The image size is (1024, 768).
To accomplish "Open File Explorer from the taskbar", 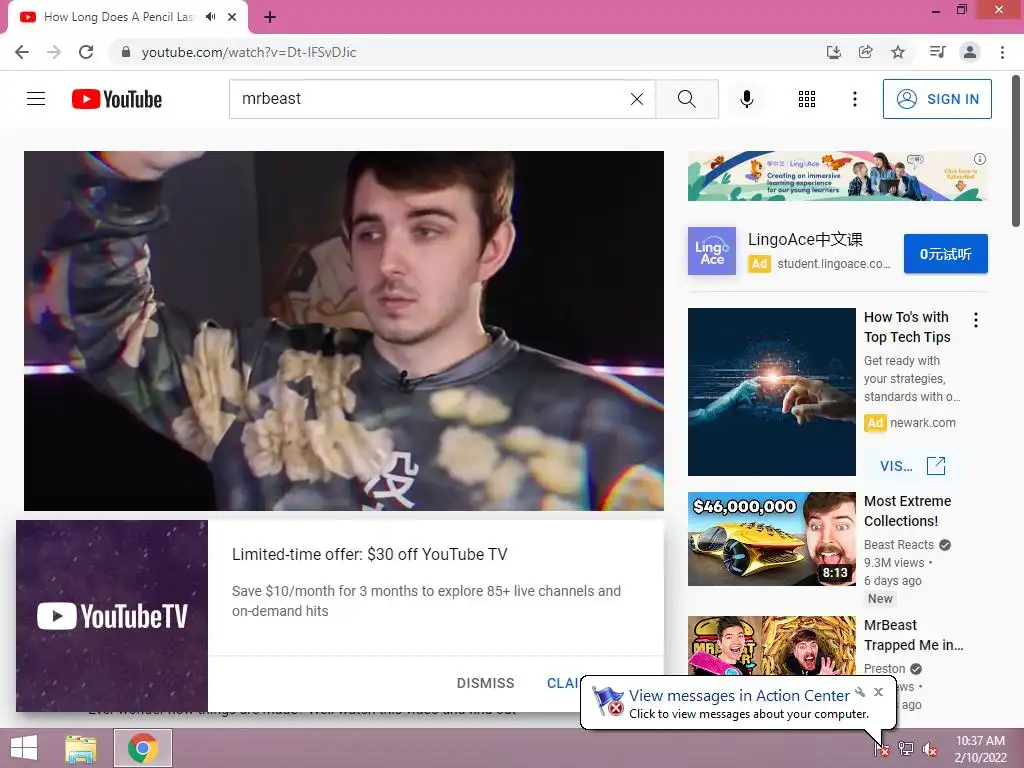I will click(x=81, y=748).
